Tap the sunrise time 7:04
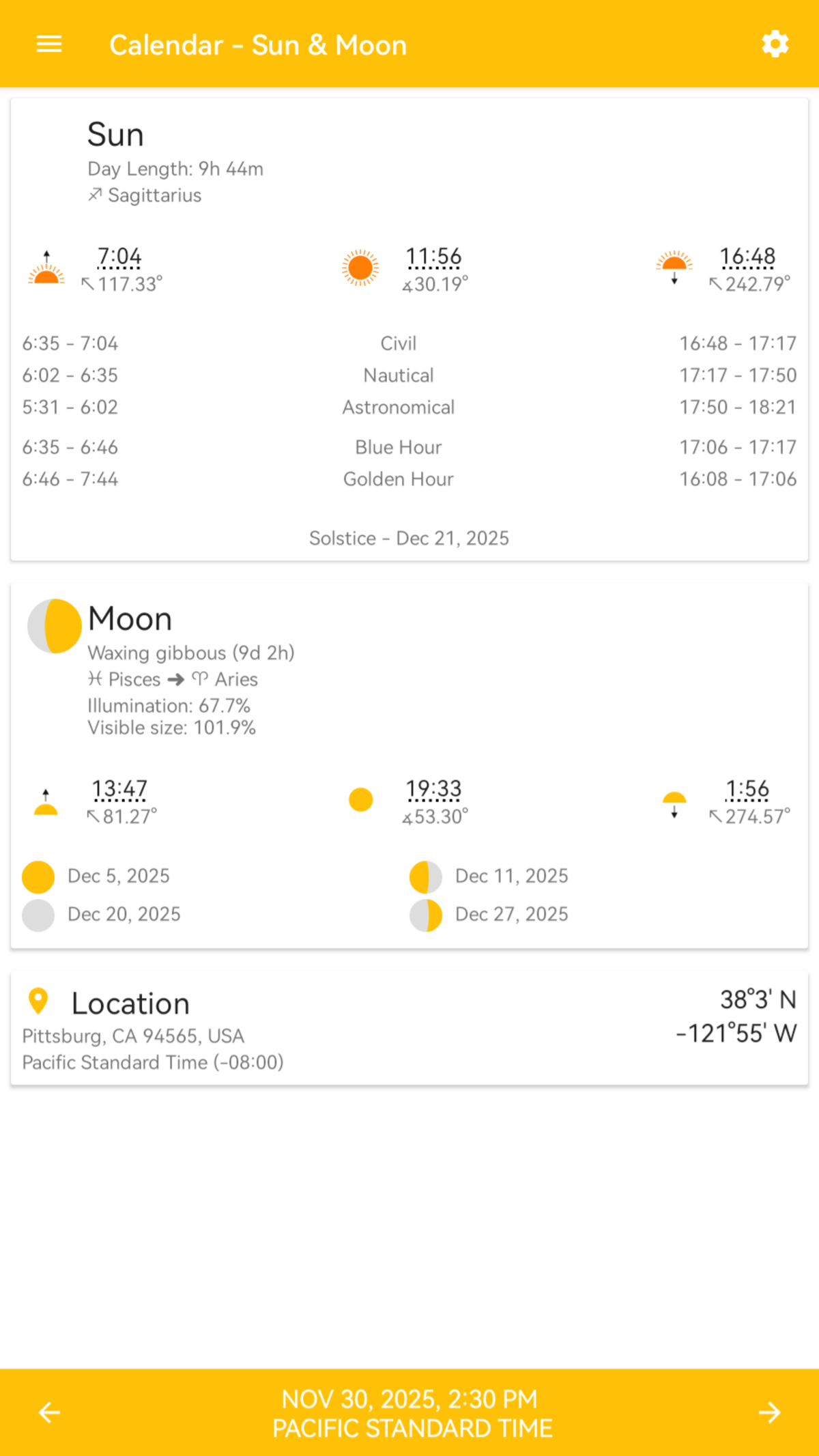This screenshot has width=819, height=1456. point(119,257)
